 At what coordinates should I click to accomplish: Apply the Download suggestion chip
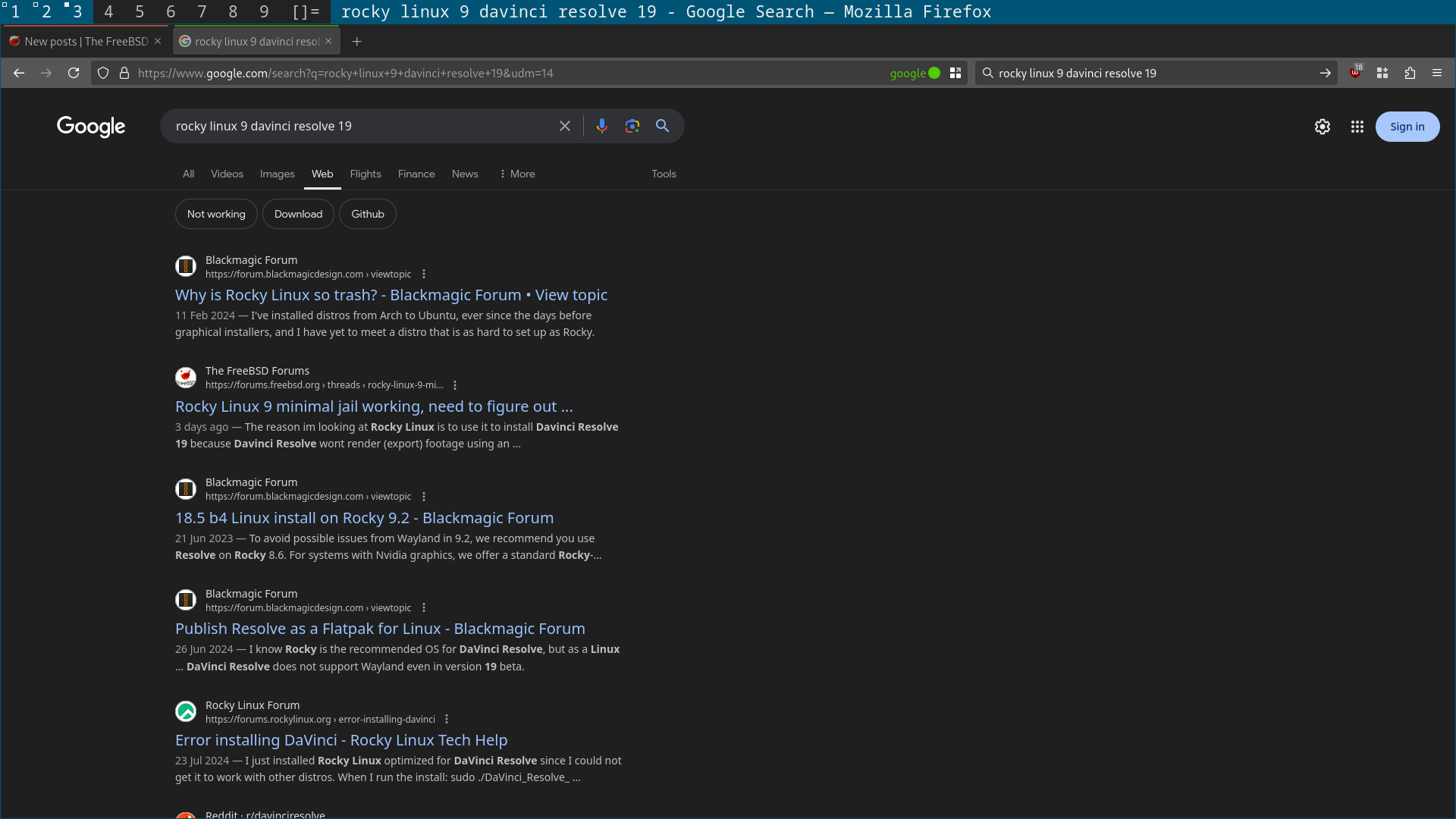298,214
